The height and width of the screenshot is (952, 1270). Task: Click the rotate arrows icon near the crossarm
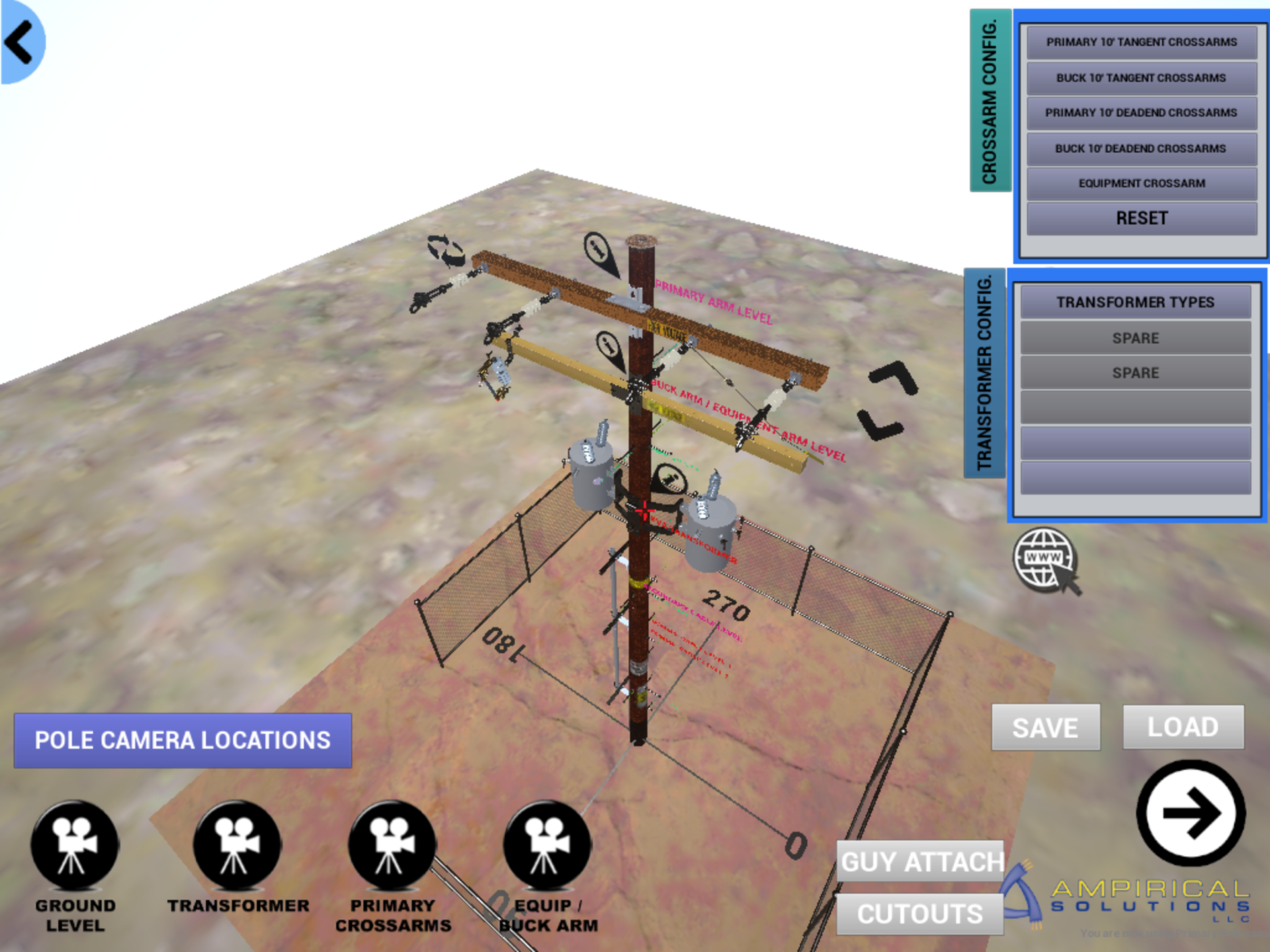point(445,250)
